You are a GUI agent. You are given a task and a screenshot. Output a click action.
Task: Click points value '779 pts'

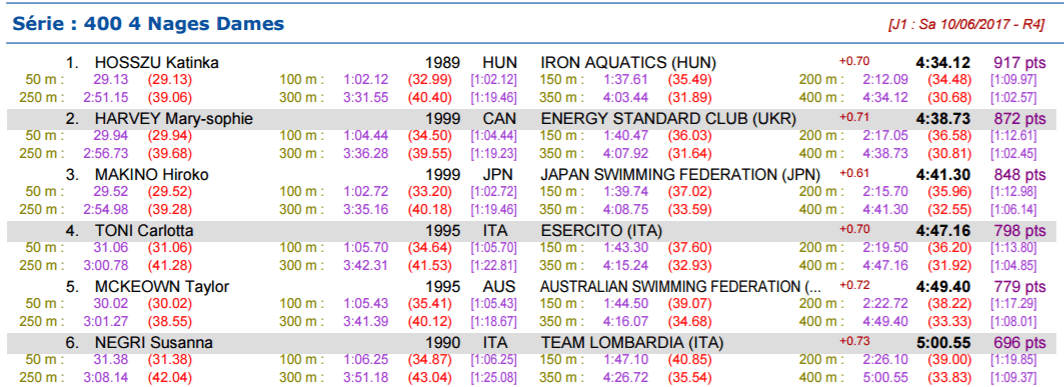(1020, 287)
